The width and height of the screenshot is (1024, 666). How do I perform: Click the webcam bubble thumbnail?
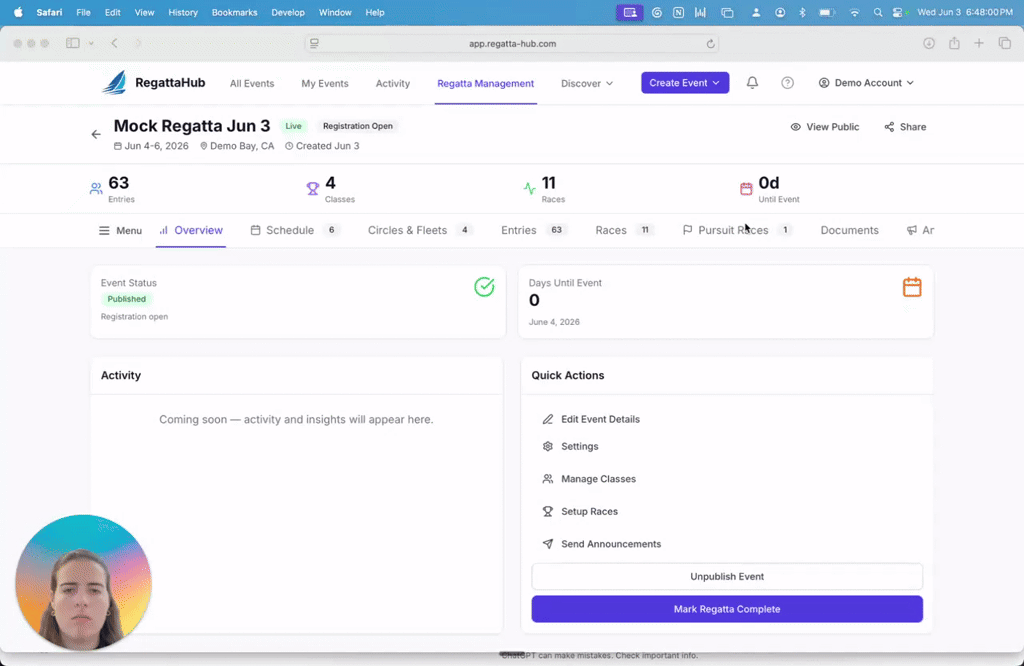[x=84, y=582]
